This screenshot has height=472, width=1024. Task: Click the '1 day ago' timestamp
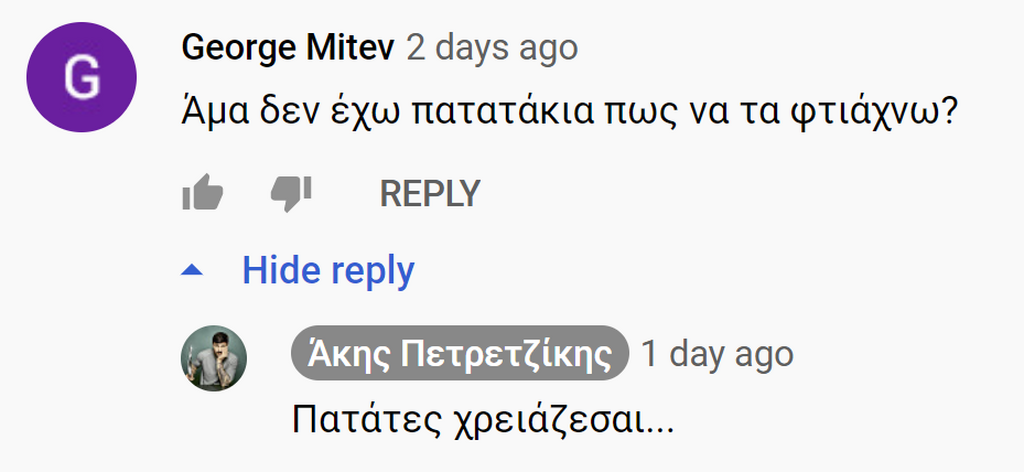click(717, 353)
